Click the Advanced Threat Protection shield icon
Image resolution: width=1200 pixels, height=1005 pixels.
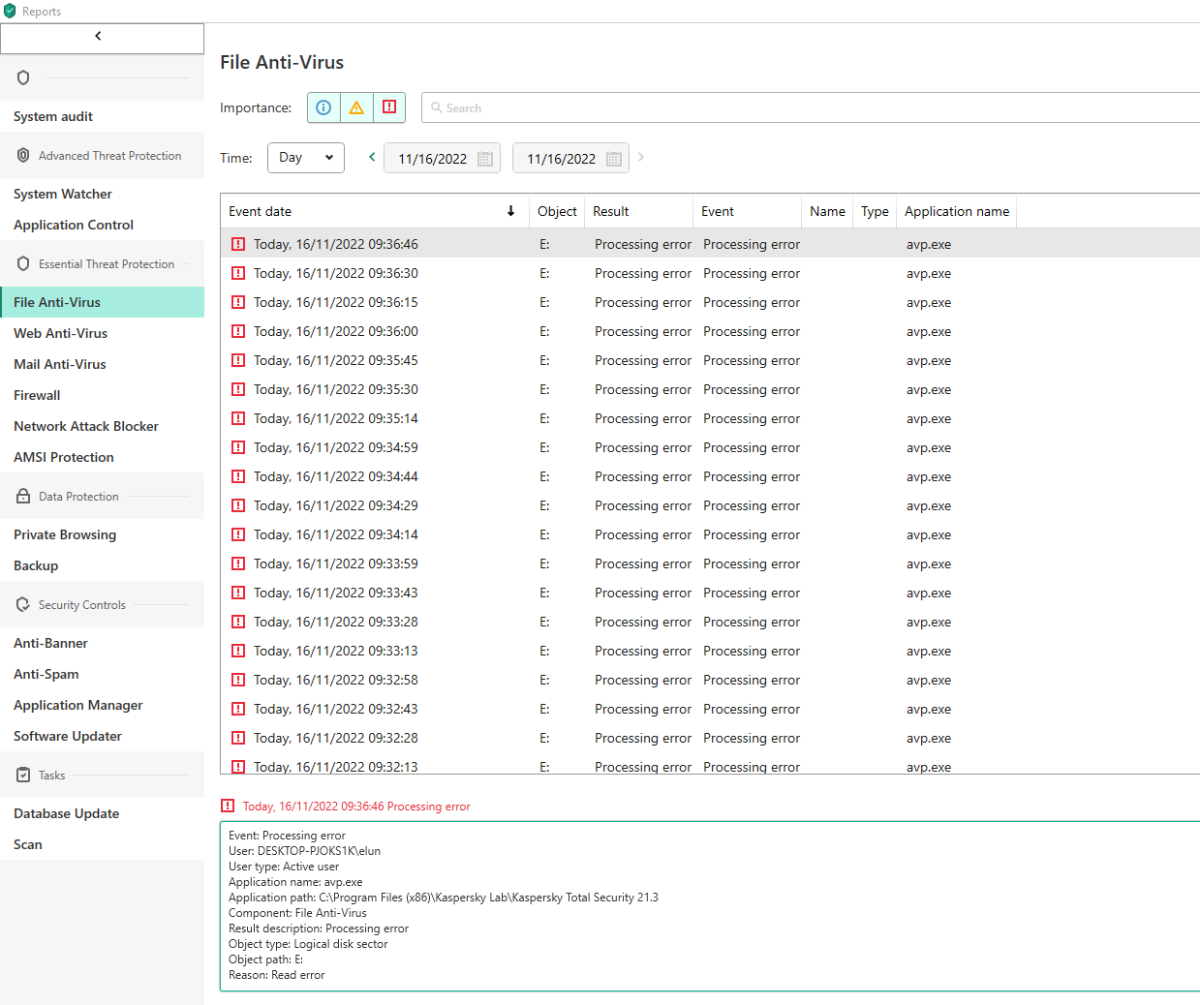tap(23, 156)
